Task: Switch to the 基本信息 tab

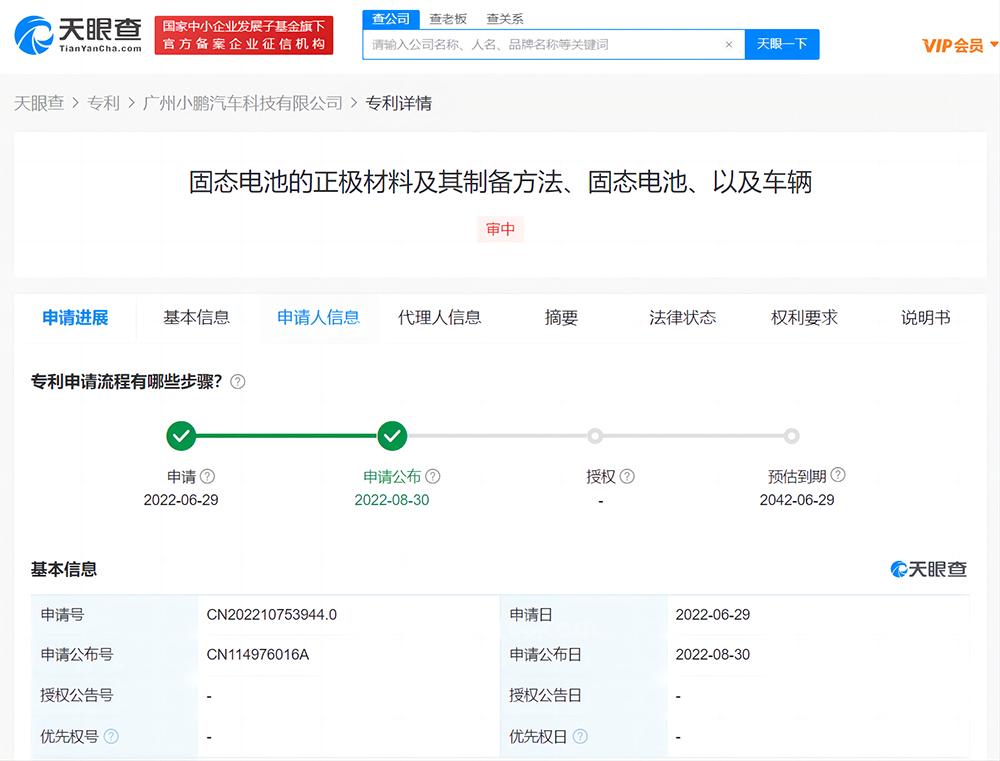Action: point(196,318)
